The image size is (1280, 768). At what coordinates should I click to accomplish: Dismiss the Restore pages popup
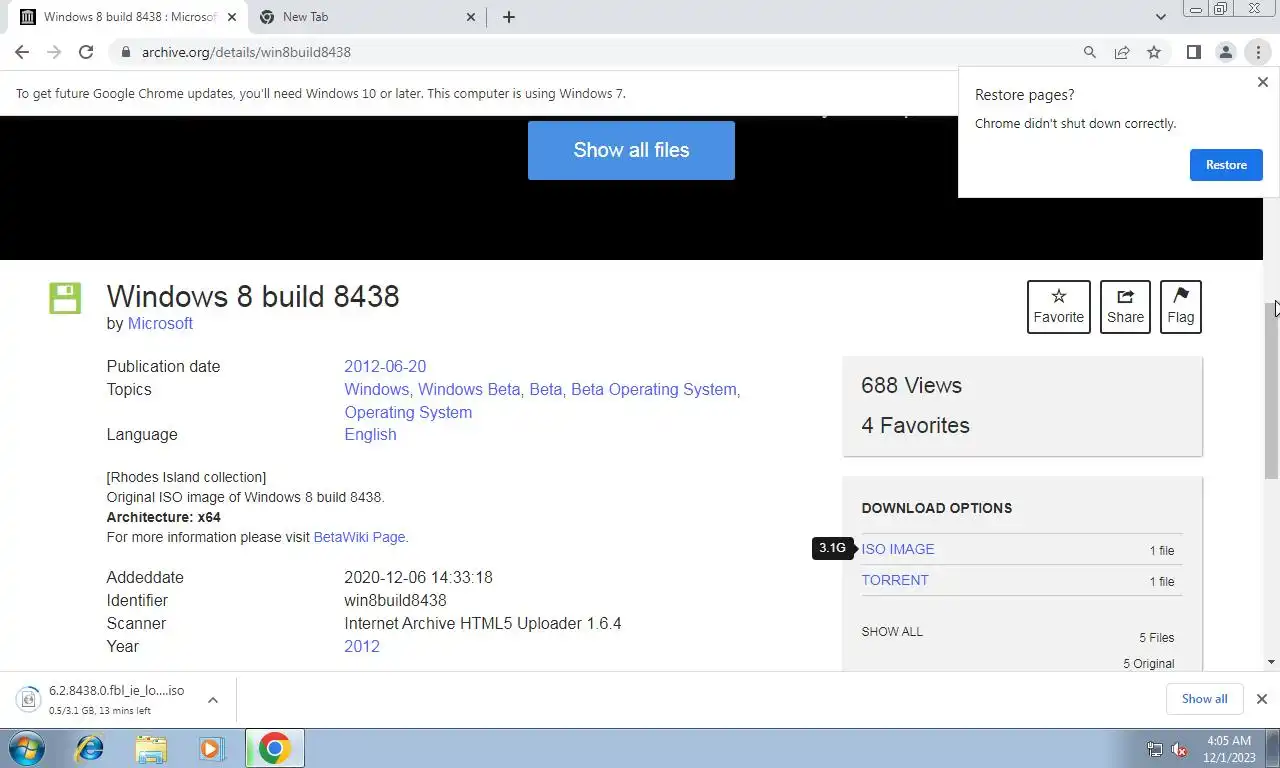point(1262,82)
